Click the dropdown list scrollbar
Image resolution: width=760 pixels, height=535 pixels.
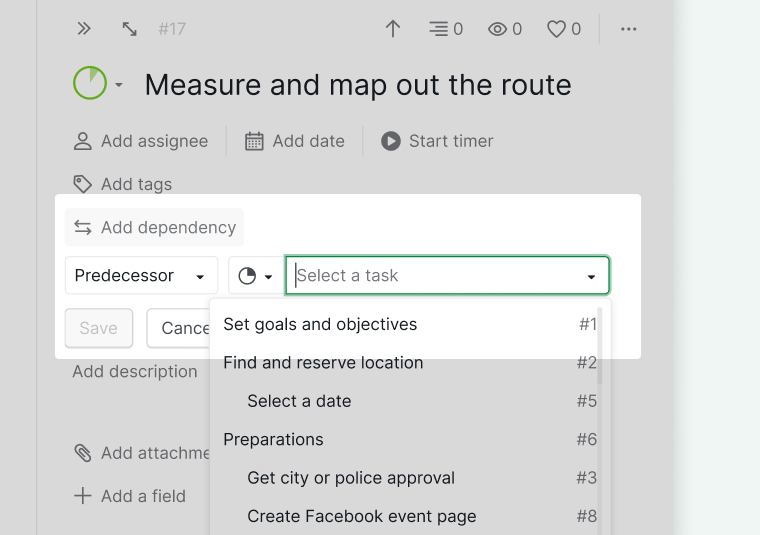600,345
